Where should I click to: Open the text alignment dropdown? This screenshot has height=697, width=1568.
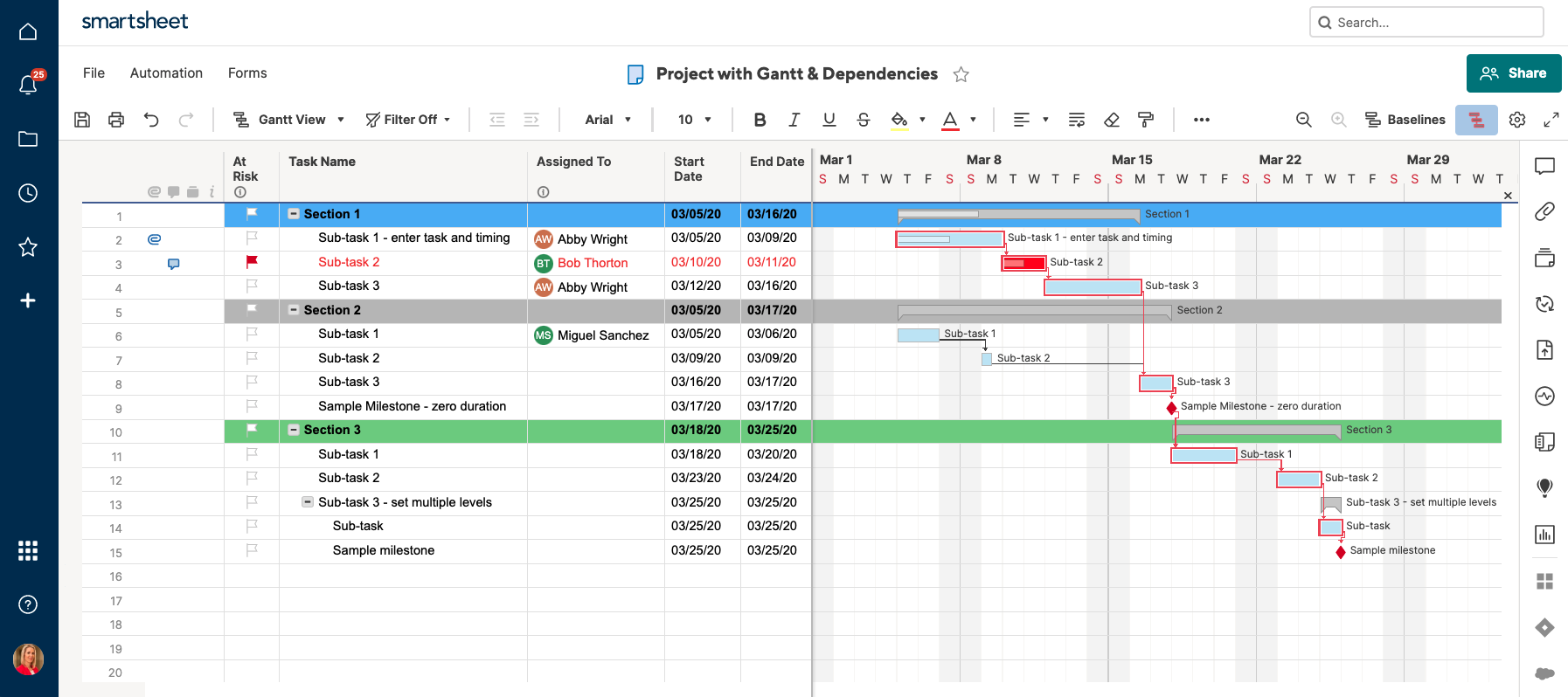click(1030, 120)
